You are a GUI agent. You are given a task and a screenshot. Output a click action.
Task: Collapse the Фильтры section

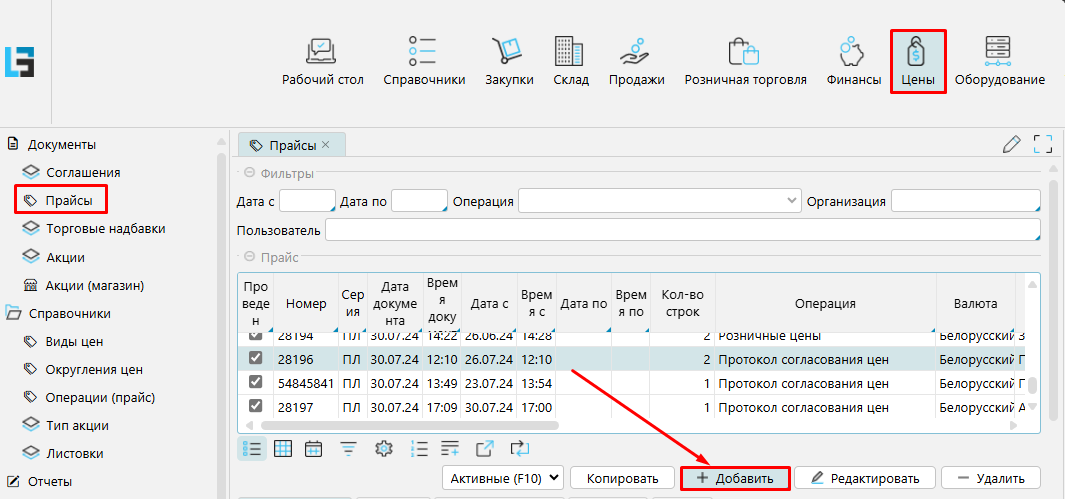click(249, 173)
